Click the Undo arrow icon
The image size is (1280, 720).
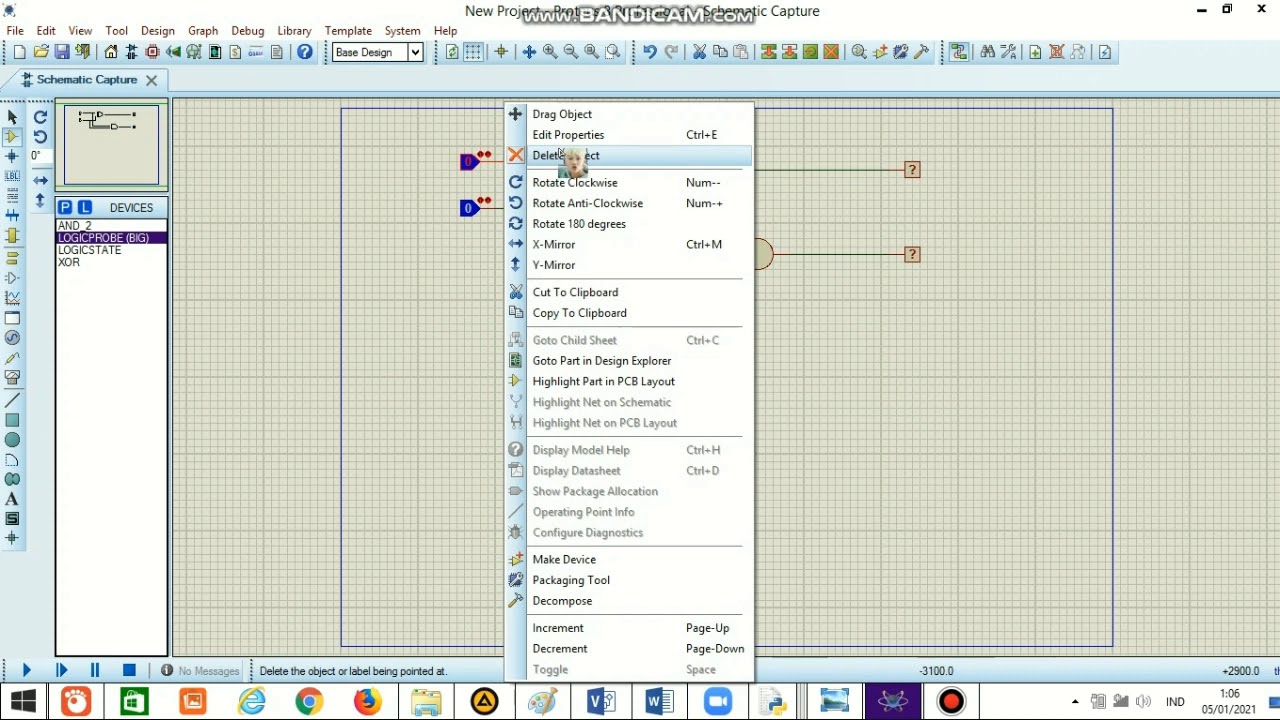click(650, 52)
